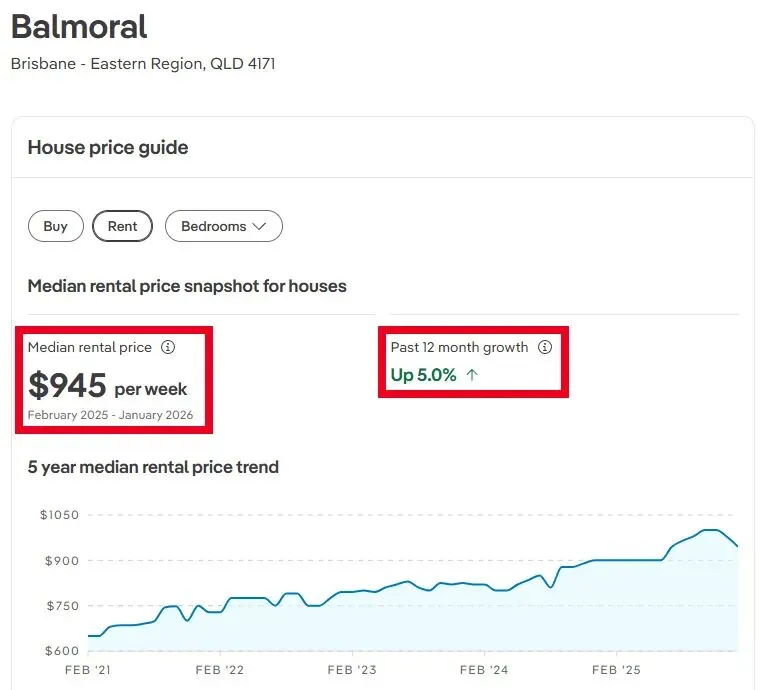
Task: Click the Brisbane - Eastern Region, QLD 4171 text
Action: [143, 64]
